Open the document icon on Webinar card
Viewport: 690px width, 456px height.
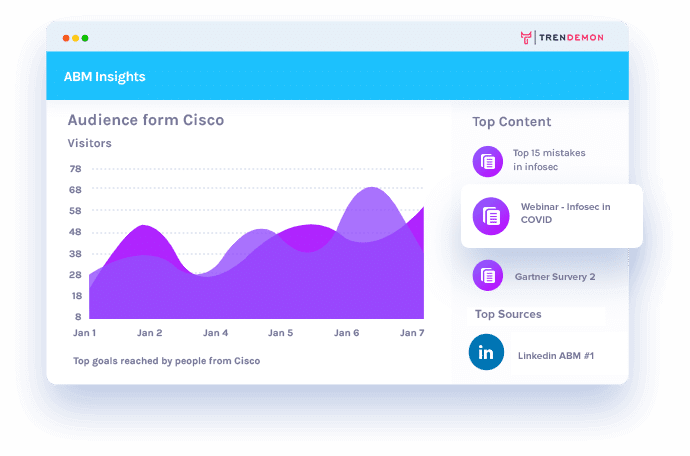point(491,216)
